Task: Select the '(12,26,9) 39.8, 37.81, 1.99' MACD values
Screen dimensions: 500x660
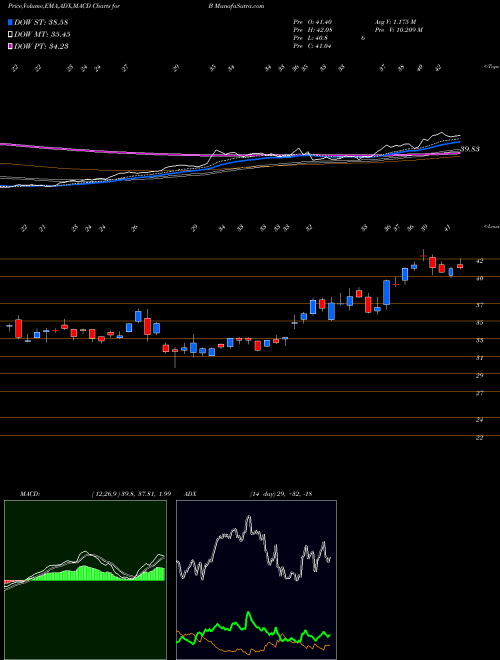Action: (130, 494)
